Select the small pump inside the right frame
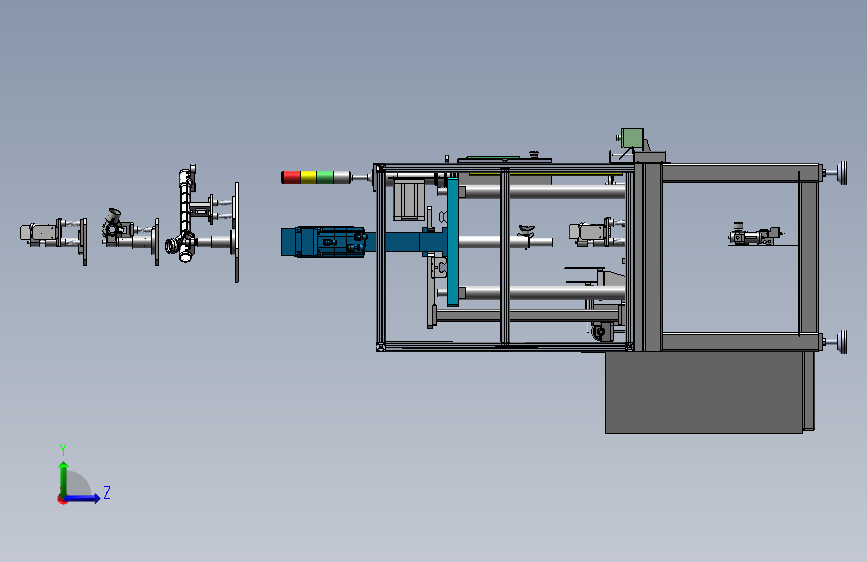Viewport: 867px width, 562px height. click(x=755, y=235)
